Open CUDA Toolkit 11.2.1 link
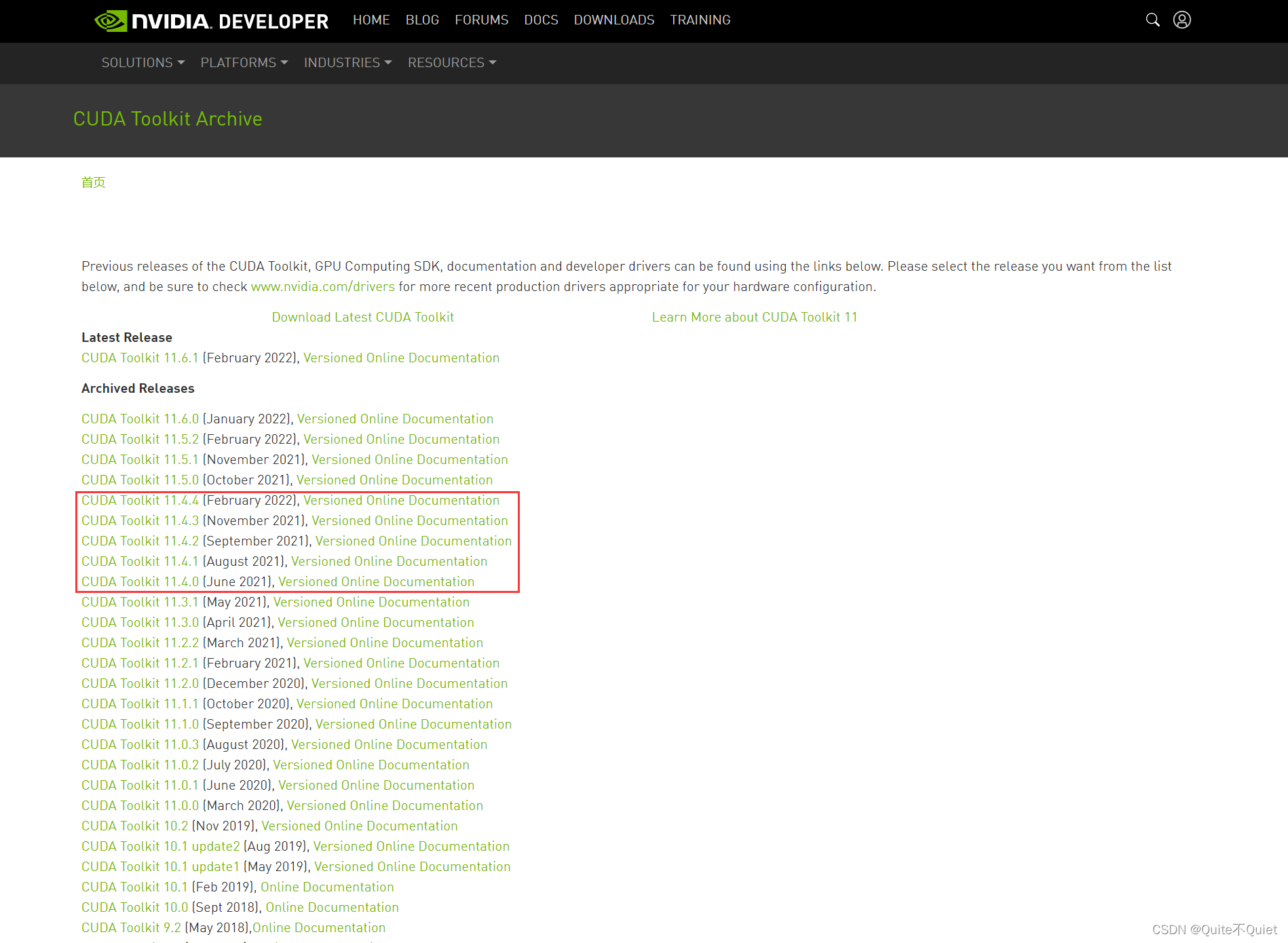1288x943 pixels. point(140,663)
